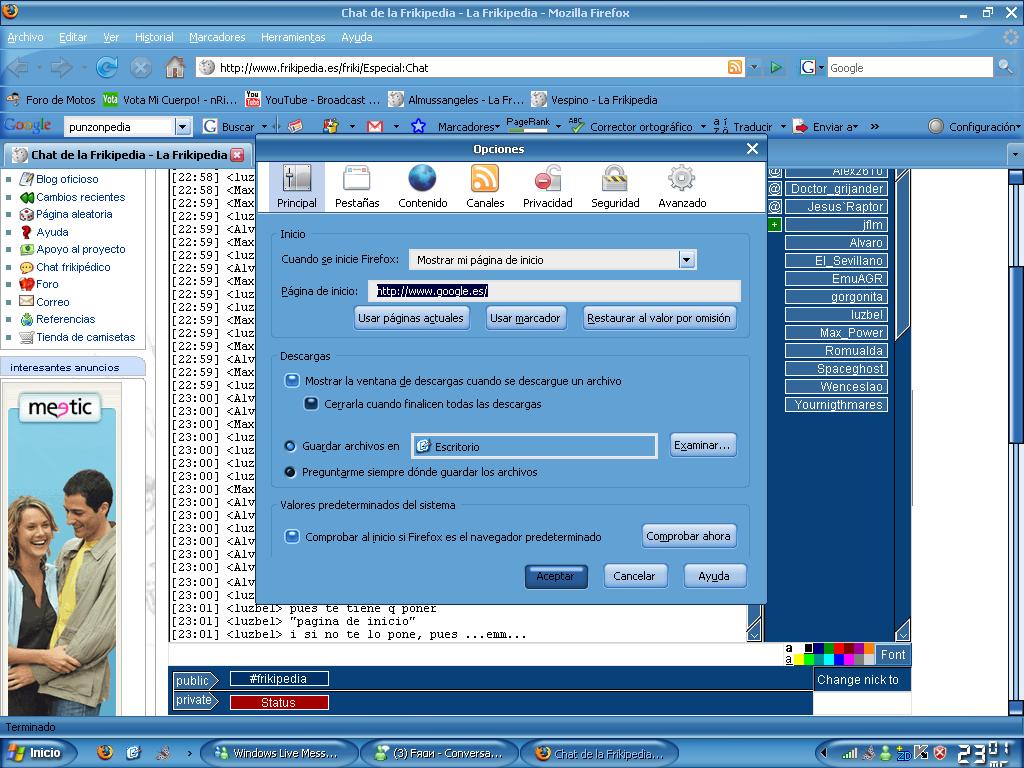1024x768 pixels.
Task: Select 'Guardar archivos en' radio button
Action: click(x=290, y=446)
